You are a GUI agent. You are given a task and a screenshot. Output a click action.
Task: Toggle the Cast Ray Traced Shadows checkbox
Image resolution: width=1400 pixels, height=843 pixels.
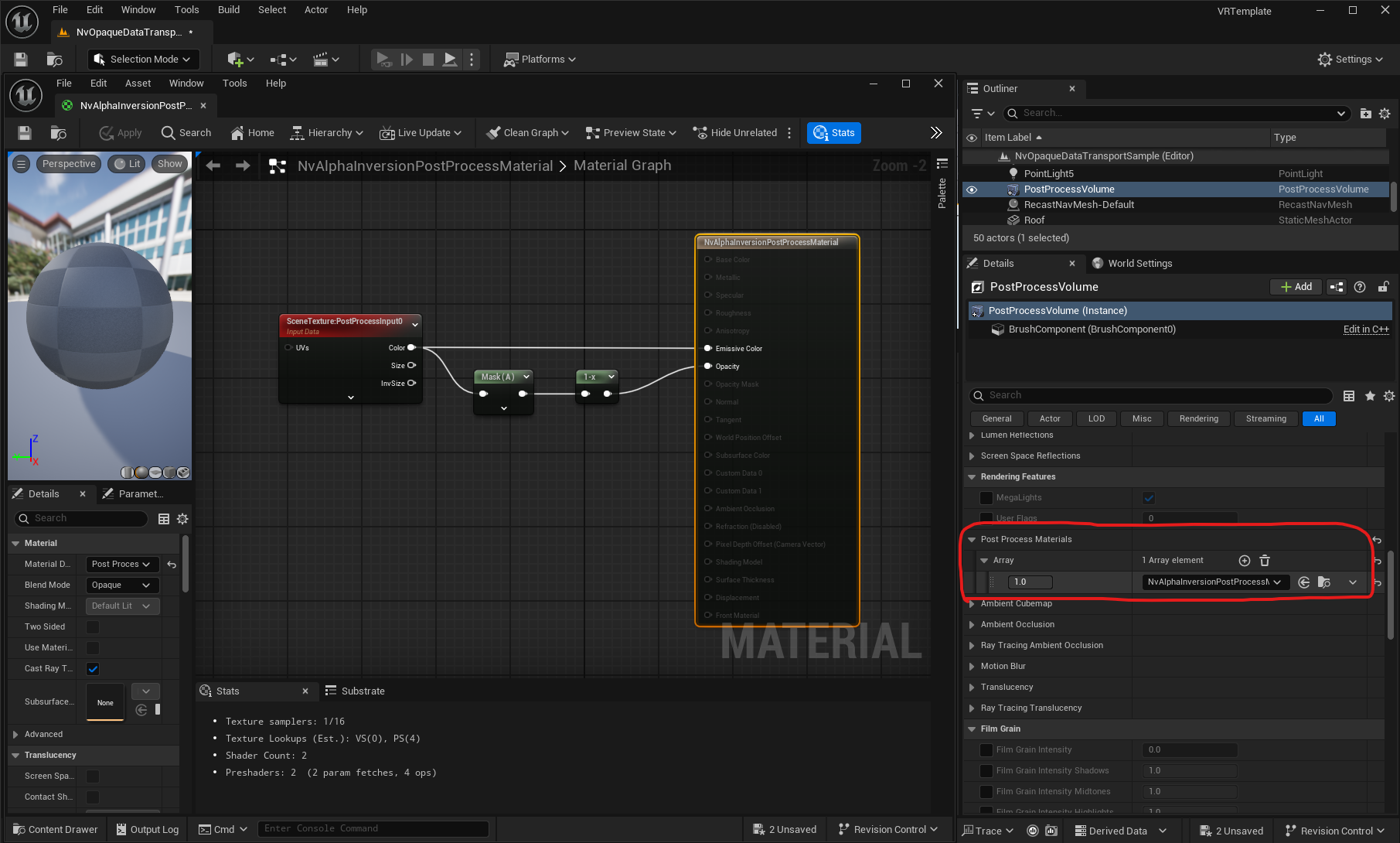point(93,669)
